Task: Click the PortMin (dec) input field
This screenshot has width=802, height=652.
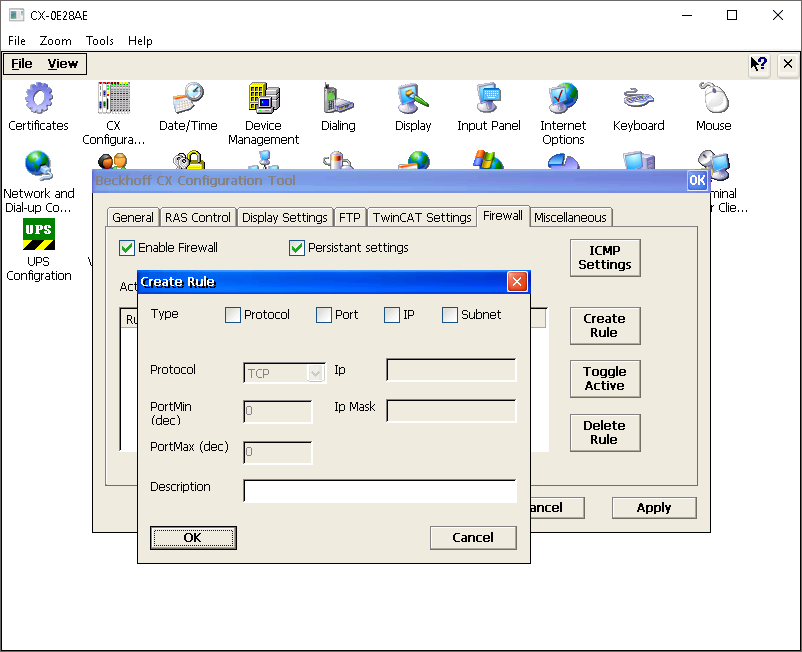Action: coord(278,412)
